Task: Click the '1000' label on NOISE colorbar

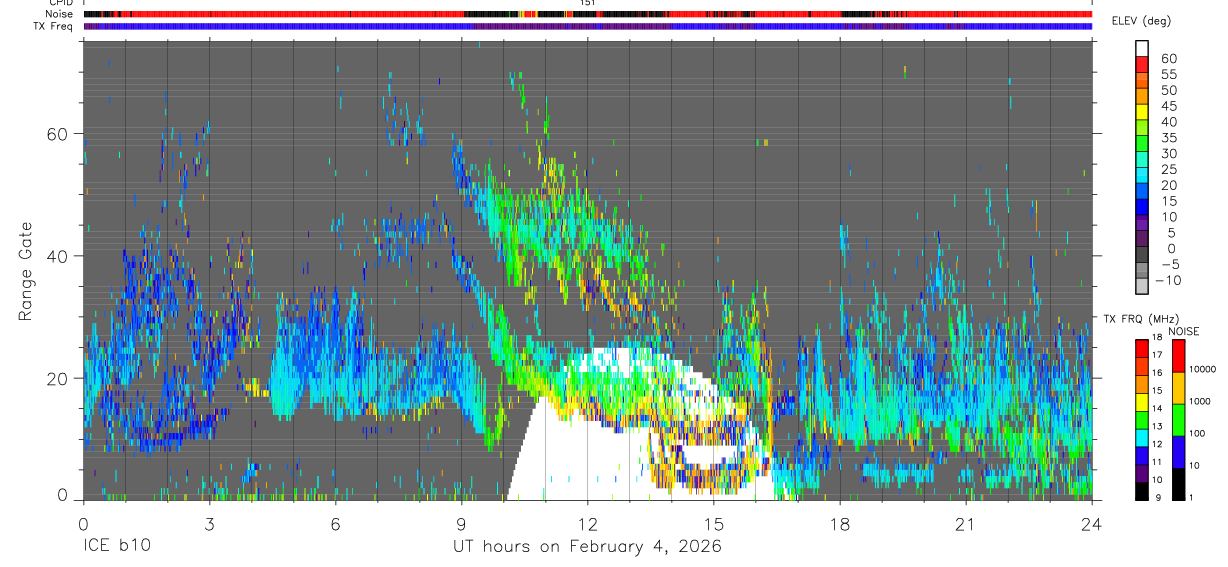Action: (1201, 401)
